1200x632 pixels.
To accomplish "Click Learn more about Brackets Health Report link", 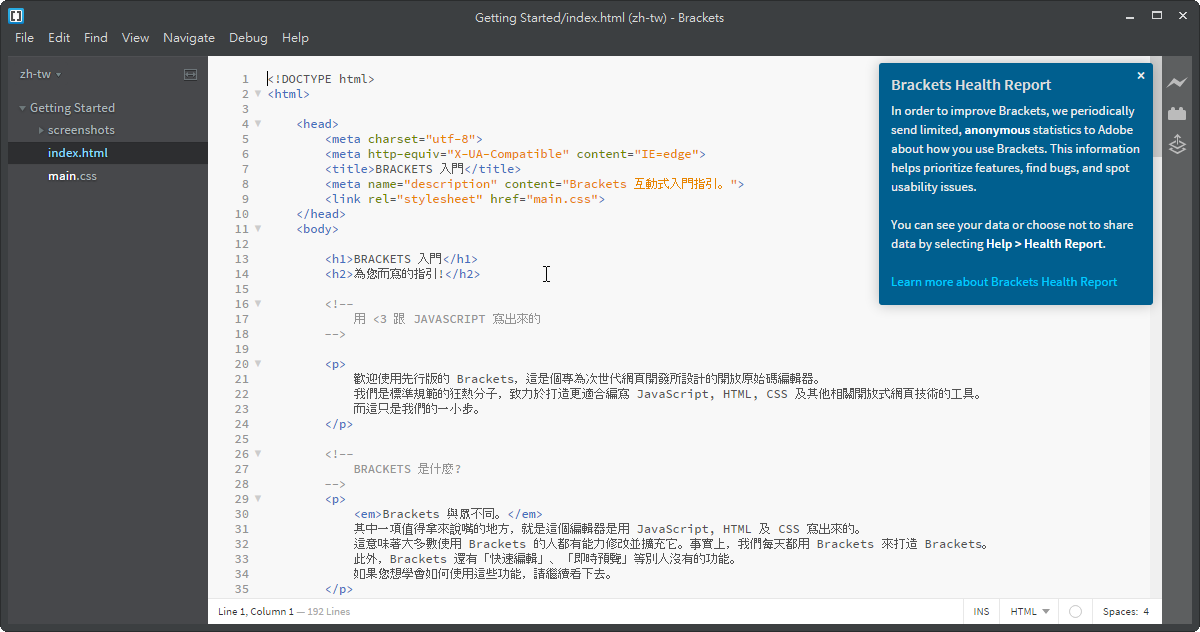I will click(x=1004, y=282).
